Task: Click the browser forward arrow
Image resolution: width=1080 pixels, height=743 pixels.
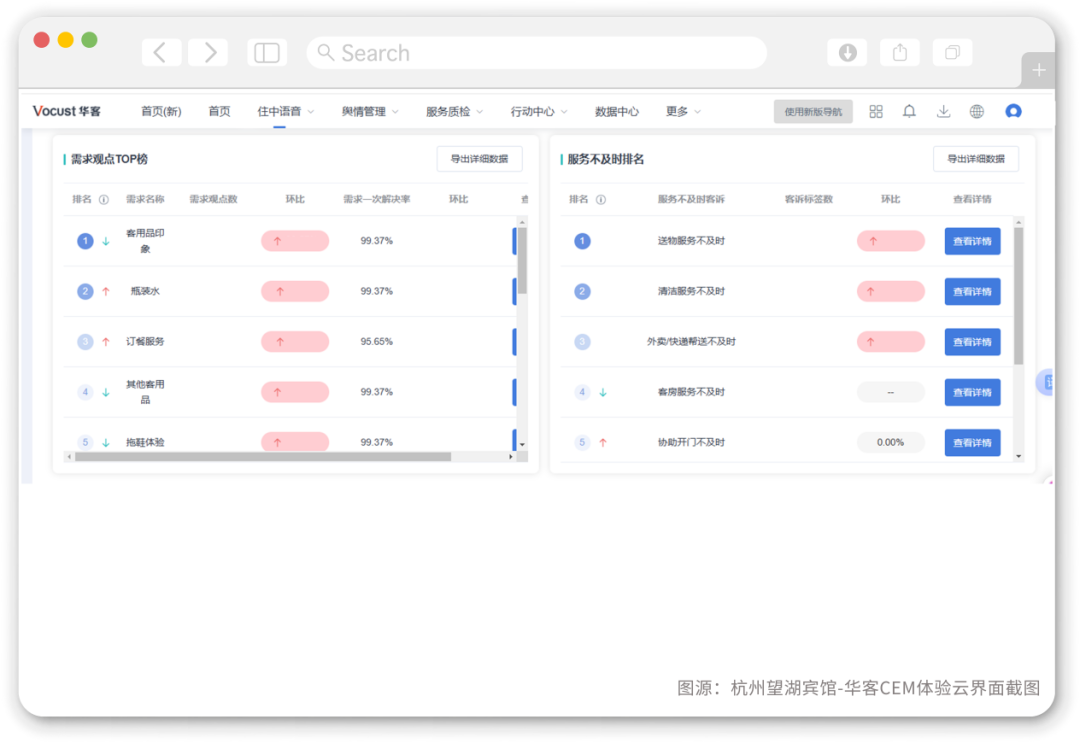Action: tap(208, 52)
